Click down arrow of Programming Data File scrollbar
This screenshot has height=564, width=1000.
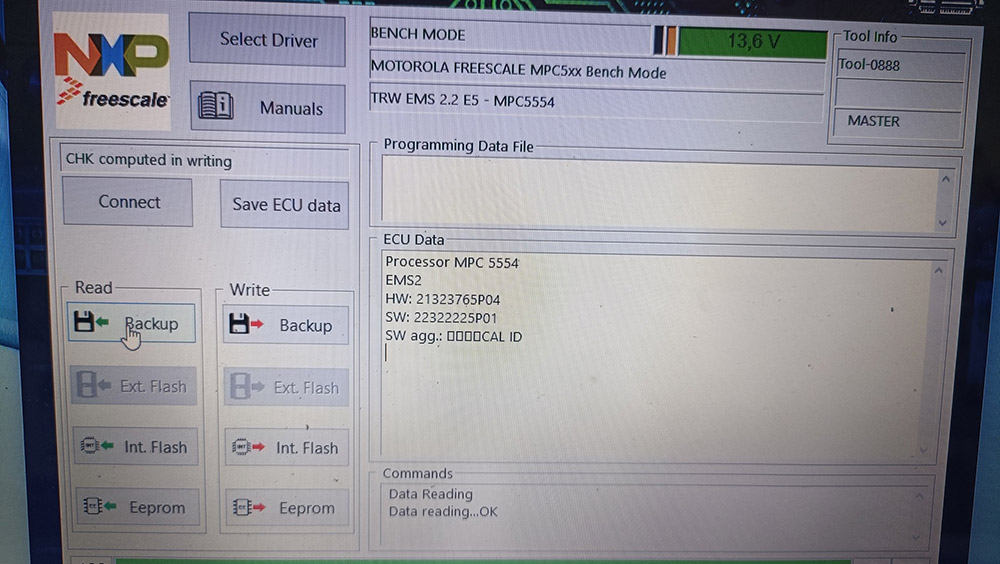tap(943, 223)
